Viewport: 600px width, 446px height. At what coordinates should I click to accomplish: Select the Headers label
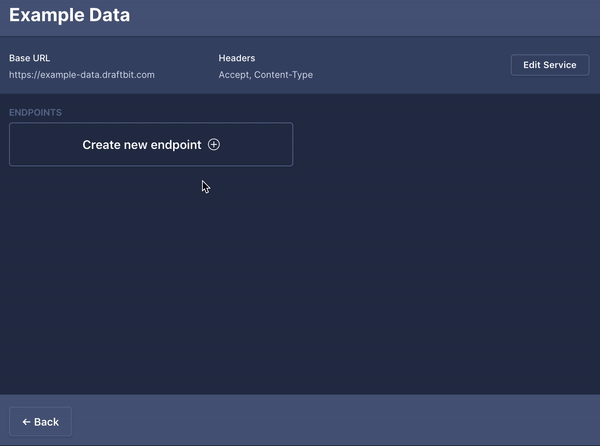coord(237,58)
